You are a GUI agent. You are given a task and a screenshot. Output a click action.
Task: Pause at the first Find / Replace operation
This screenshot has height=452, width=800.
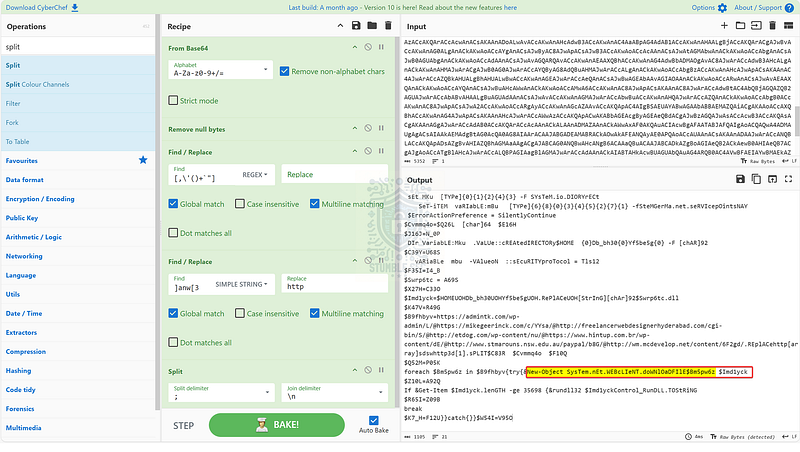coord(381,151)
